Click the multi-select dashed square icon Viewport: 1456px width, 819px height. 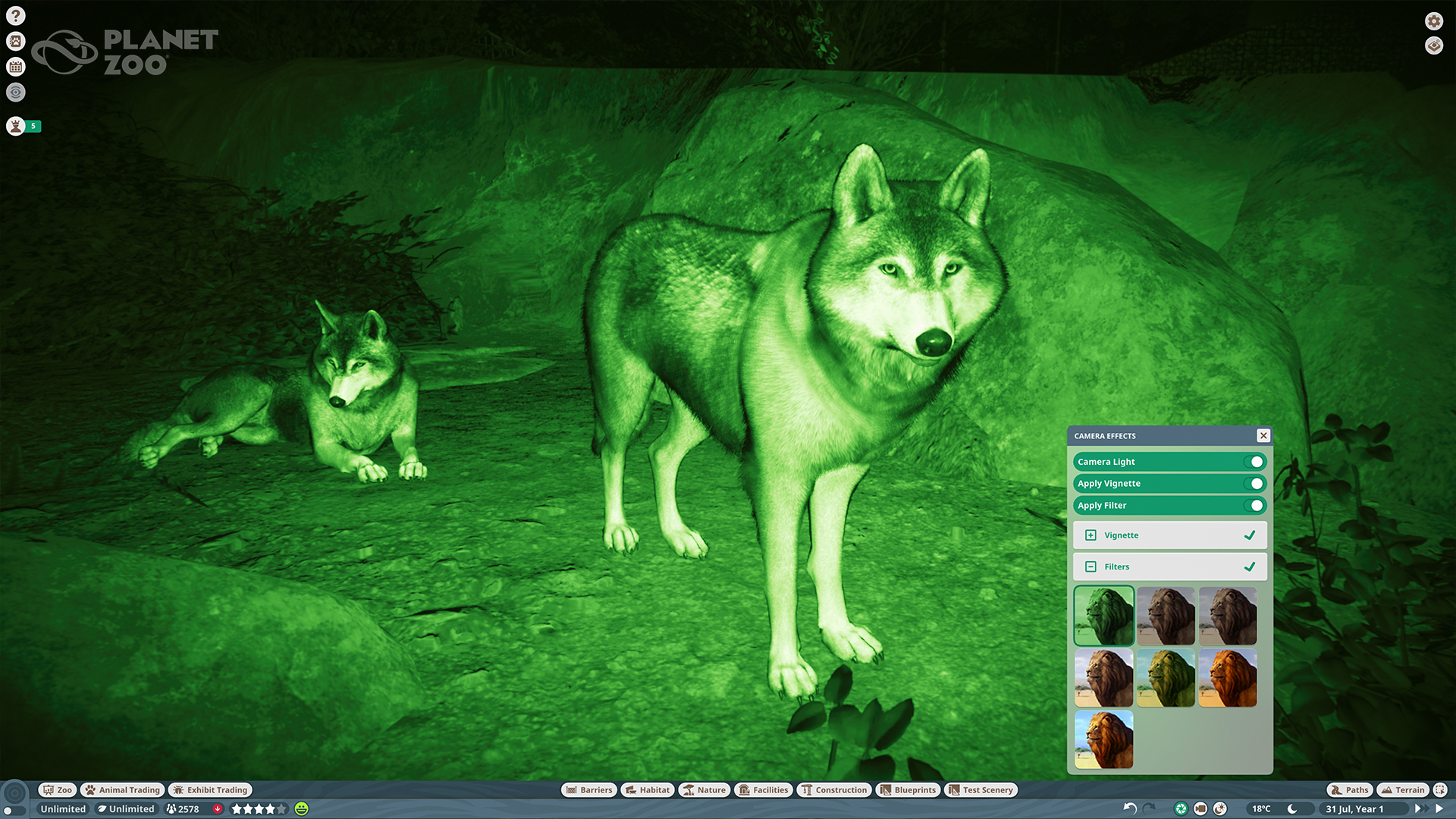coord(1440,790)
